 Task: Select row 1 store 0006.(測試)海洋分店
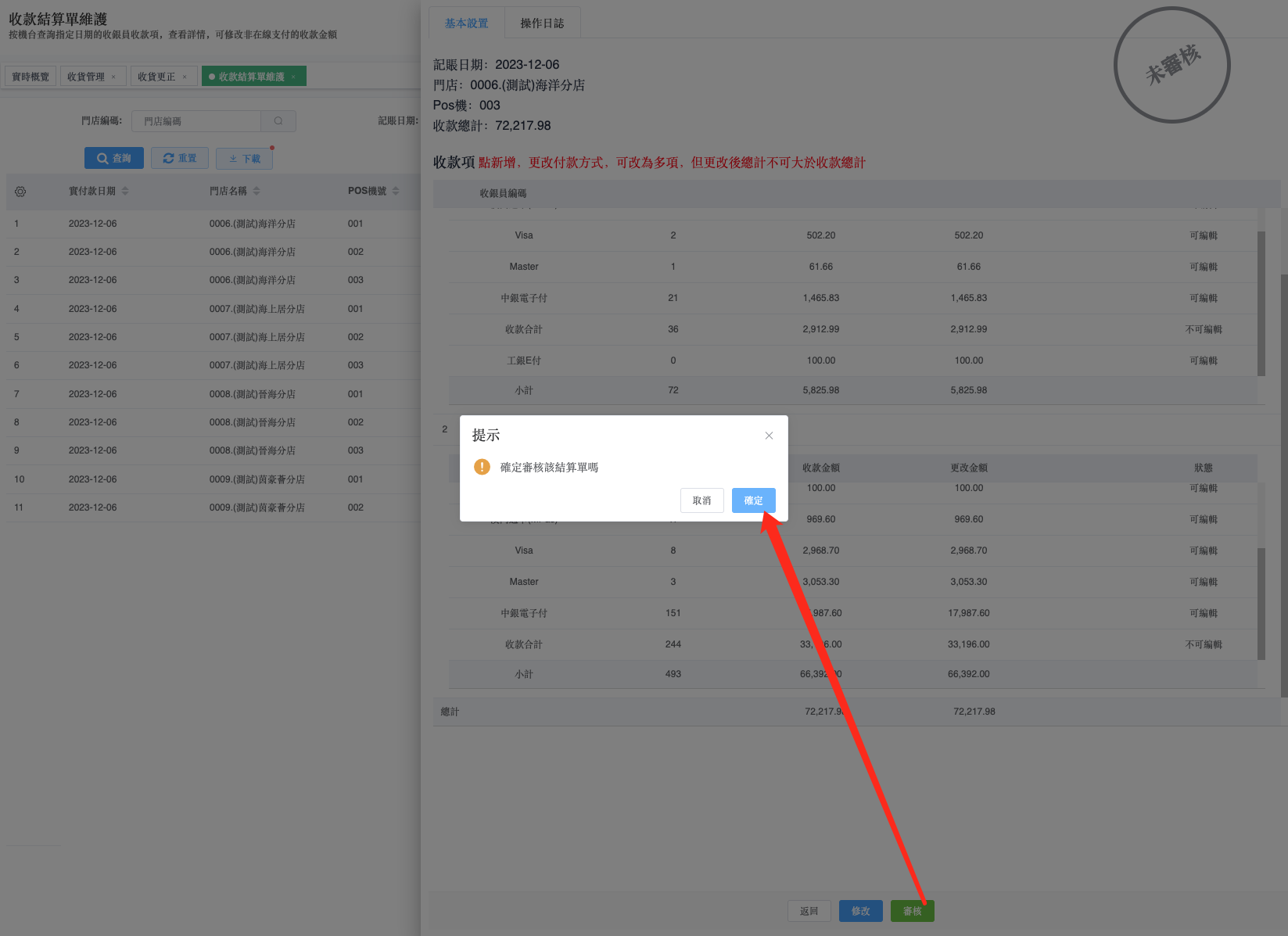[253, 224]
